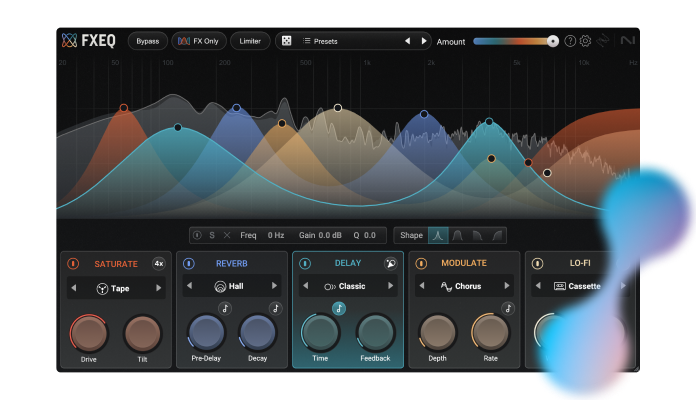Image resolution: width=696 pixels, height=400 pixels.
Task: Select next Modulate type after Chorus
Action: tap(506, 286)
